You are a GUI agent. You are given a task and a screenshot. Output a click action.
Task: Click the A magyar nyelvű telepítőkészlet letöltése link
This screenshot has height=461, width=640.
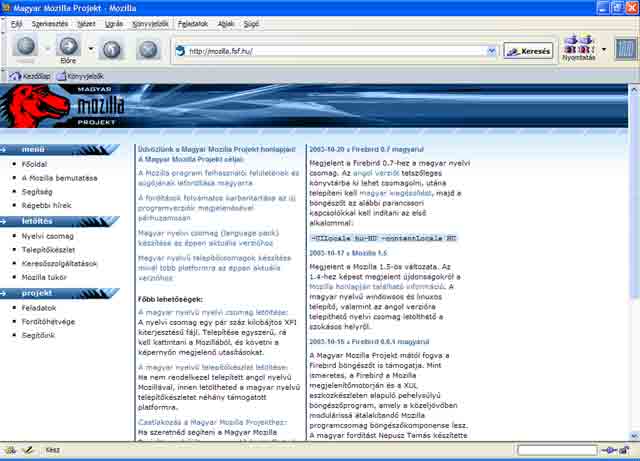(x=213, y=367)
